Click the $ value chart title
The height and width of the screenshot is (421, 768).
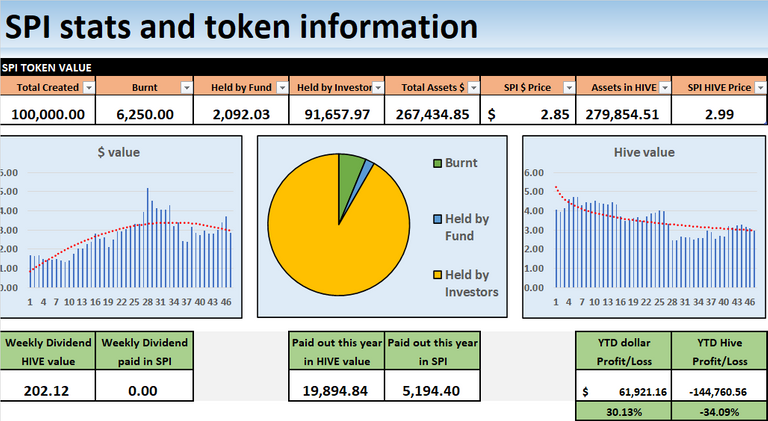pyautogui.click(x=119, y=152)
